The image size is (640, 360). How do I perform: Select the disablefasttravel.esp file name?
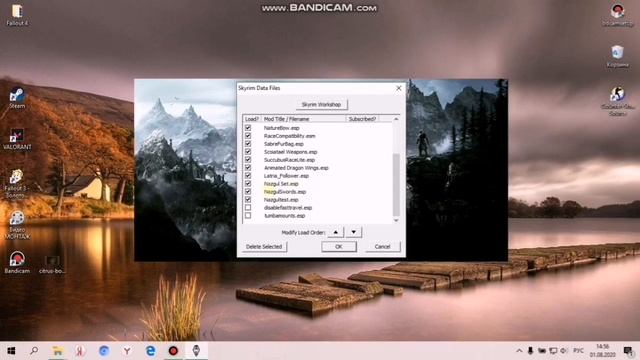288,208
